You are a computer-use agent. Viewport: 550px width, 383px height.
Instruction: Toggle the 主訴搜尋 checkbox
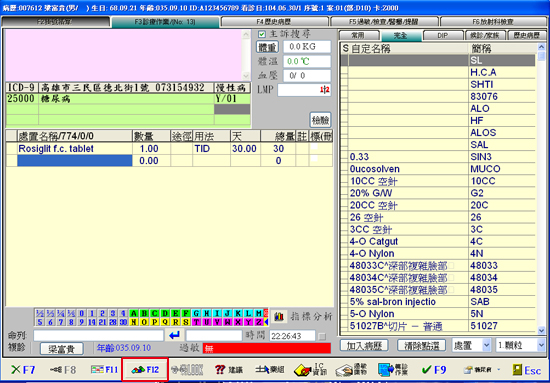[261, 34]
